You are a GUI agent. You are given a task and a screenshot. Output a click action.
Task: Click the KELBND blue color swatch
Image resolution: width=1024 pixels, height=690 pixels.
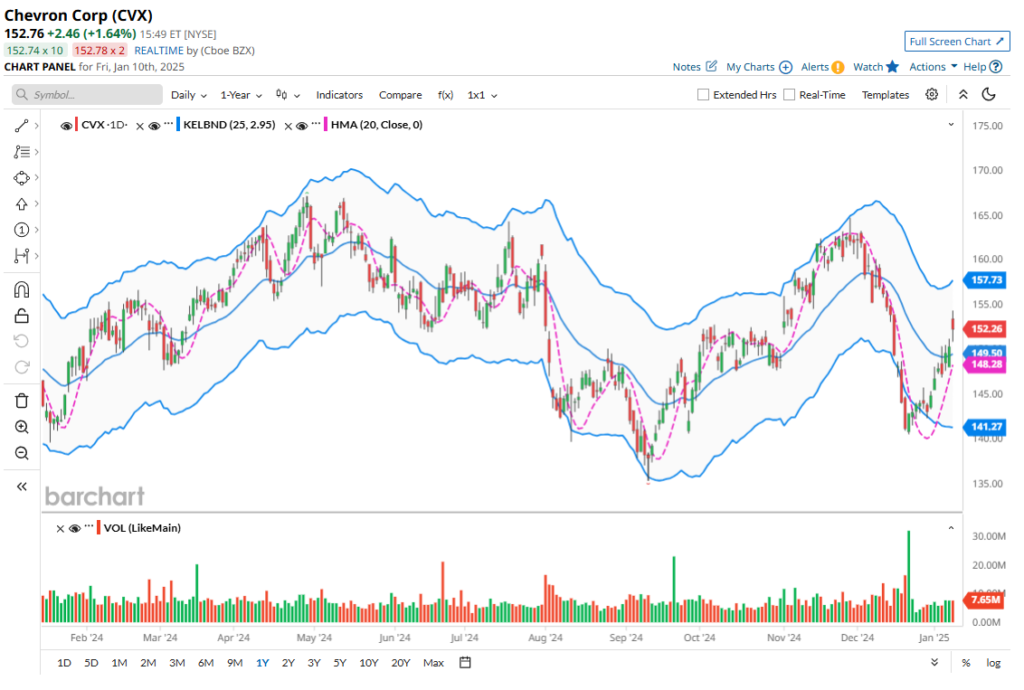click(x=178, y=126)
